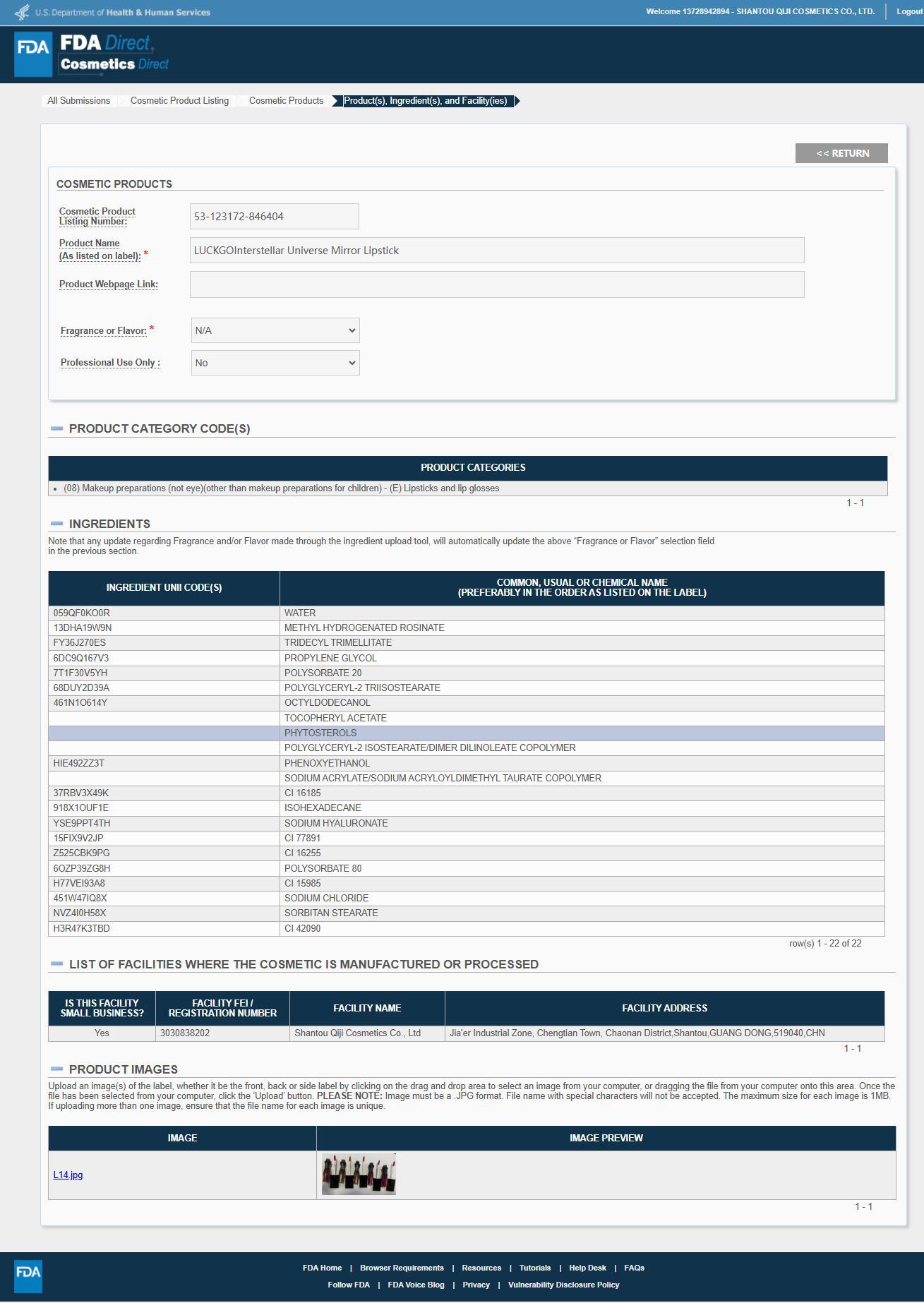Viewport: 924px width, 1303px height.
Task: Select Product(s), Ingredient(s), and Facility(ies) breadcrumb
Action: 425,101
